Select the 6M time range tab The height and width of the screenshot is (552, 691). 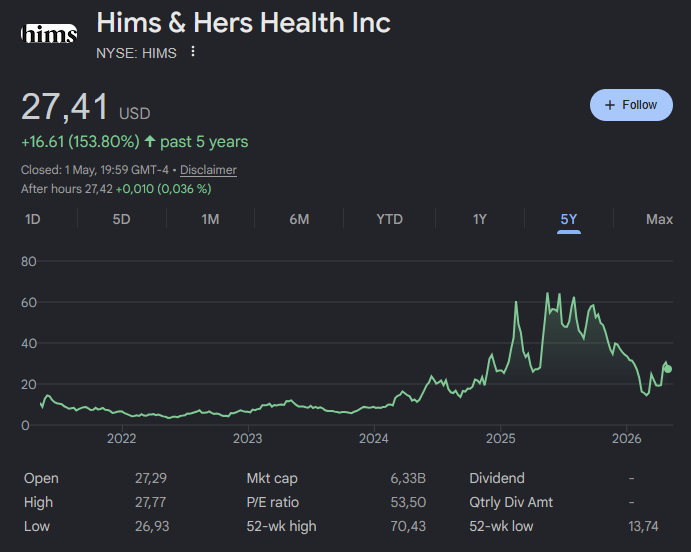point(299,219)
